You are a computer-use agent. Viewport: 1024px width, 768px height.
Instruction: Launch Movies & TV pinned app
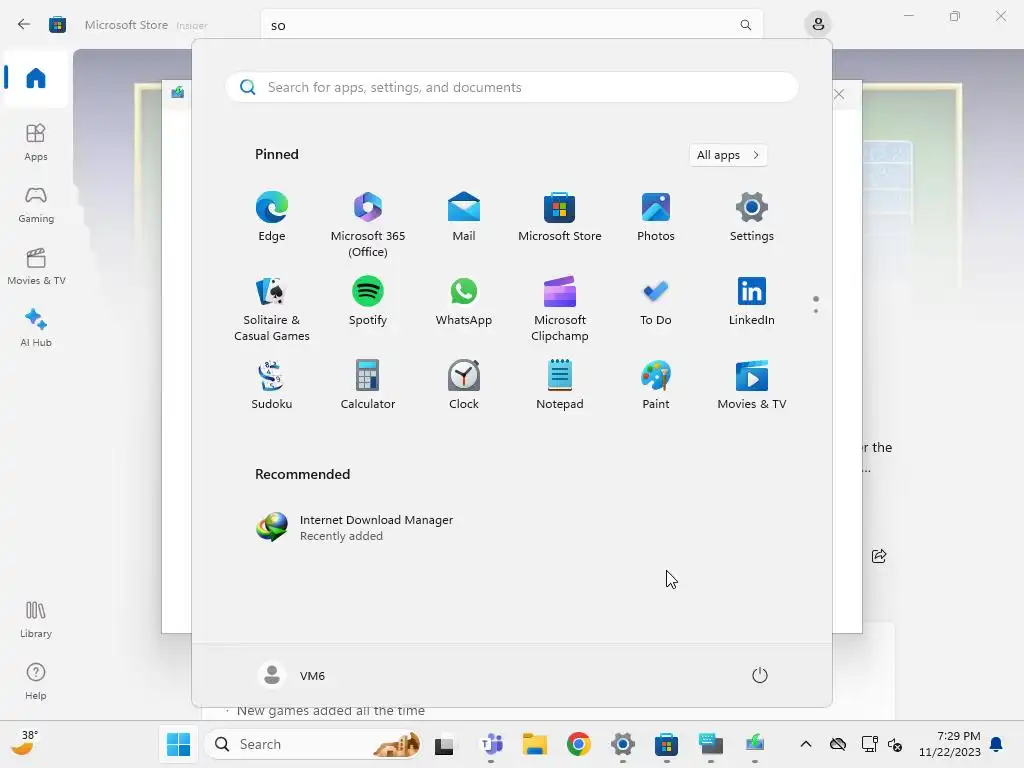tap(752, 385)
